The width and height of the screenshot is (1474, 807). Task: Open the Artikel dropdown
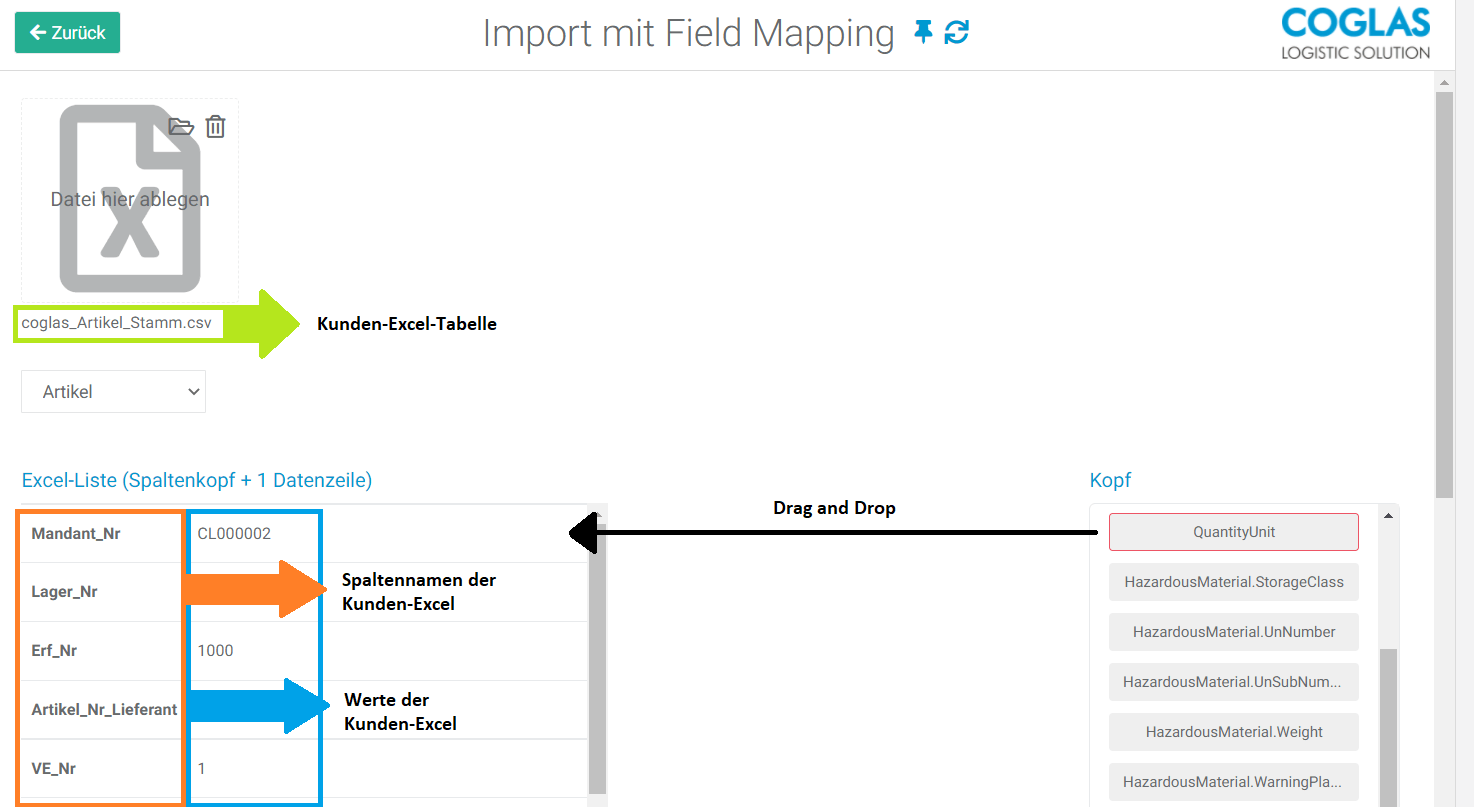point(112,391)
